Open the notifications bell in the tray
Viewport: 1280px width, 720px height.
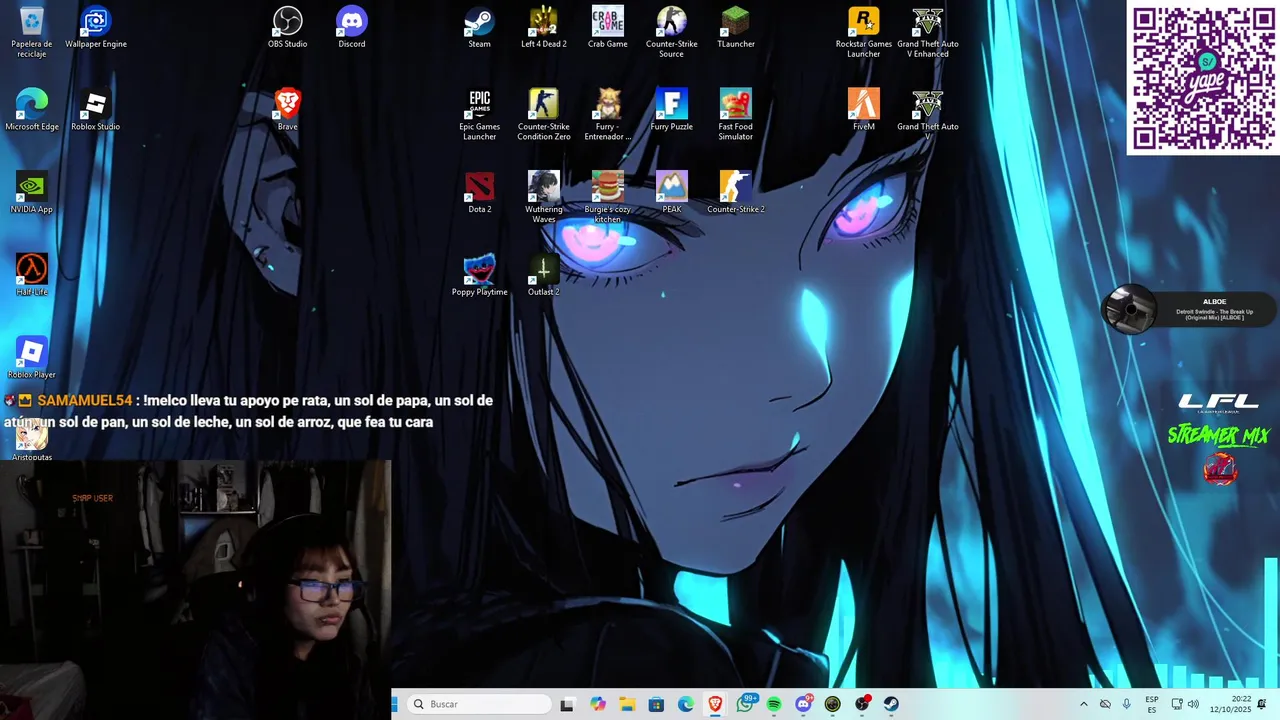[1262, 704]
